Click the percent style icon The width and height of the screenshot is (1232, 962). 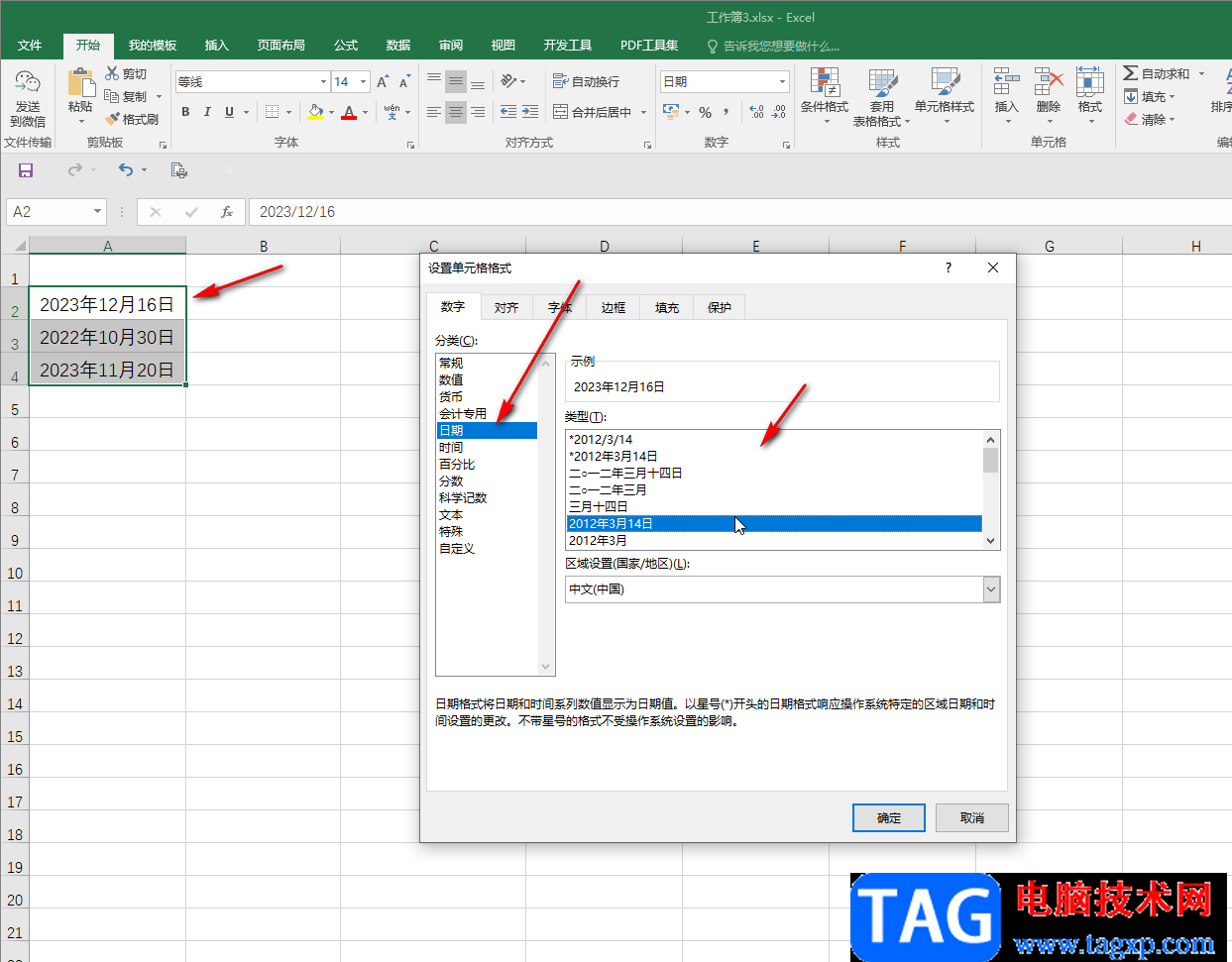[x=705, y=112]
